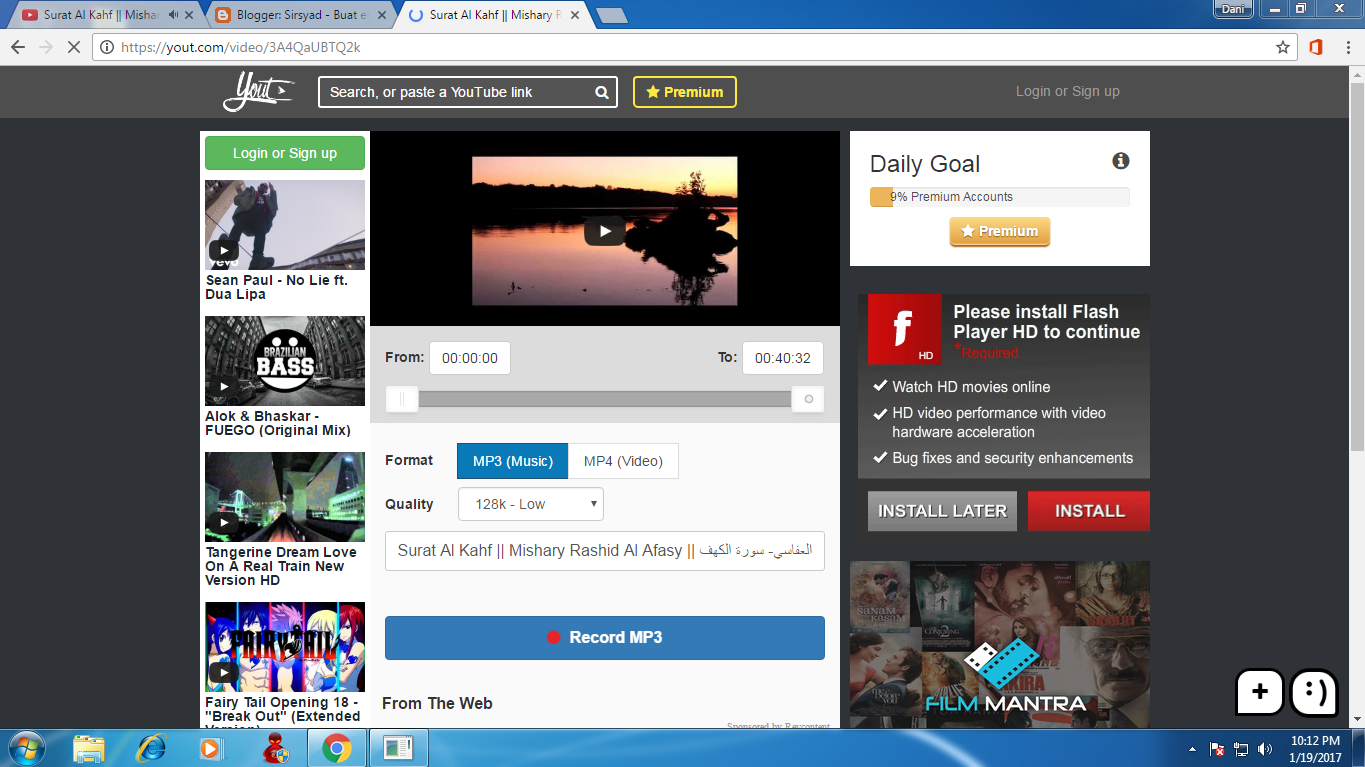Open Alok & Bhaskar FUEGO thumbnail

(x=285, y=361)
